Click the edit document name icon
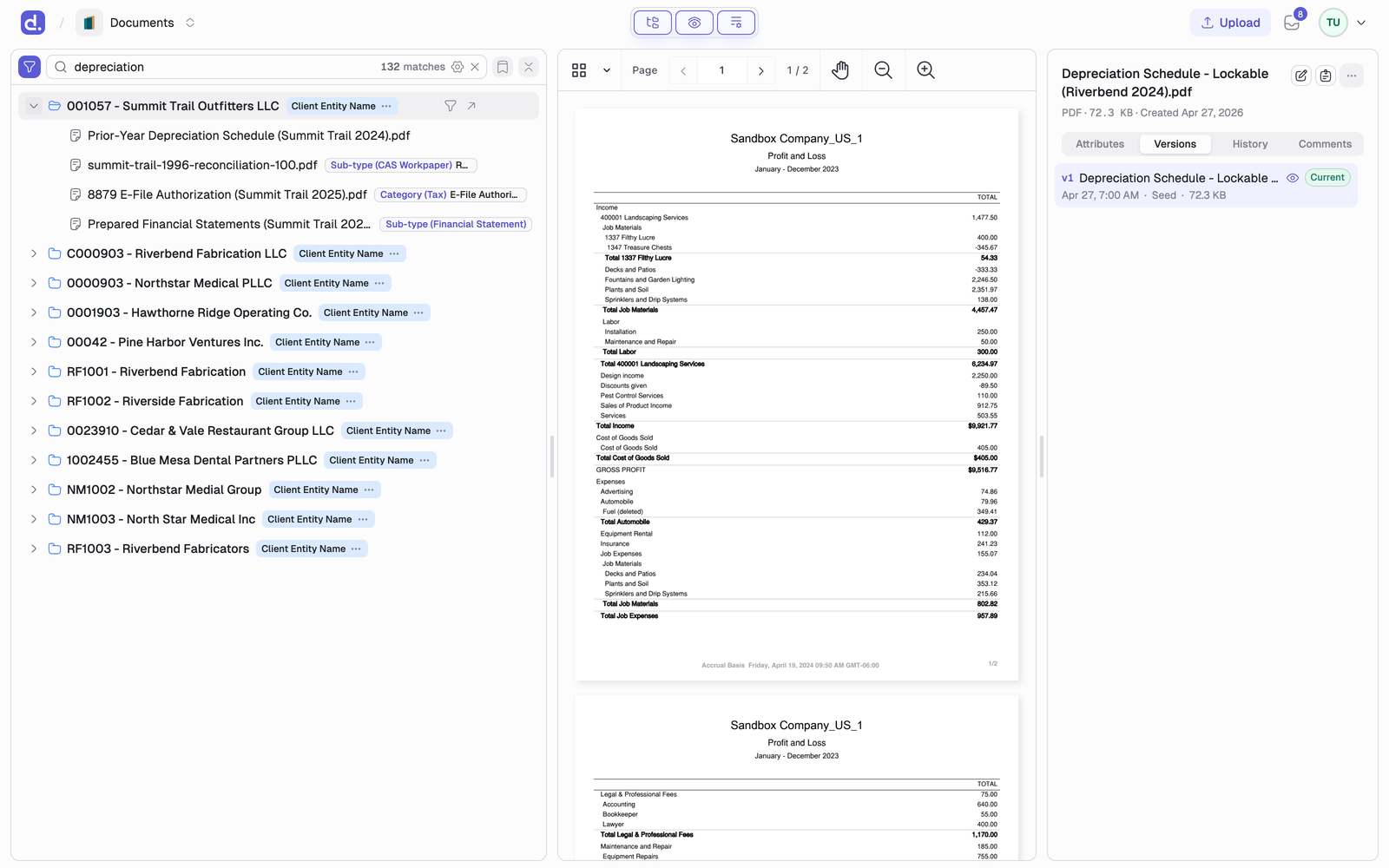This screenshot has width=1389, height=868. 1301,76
